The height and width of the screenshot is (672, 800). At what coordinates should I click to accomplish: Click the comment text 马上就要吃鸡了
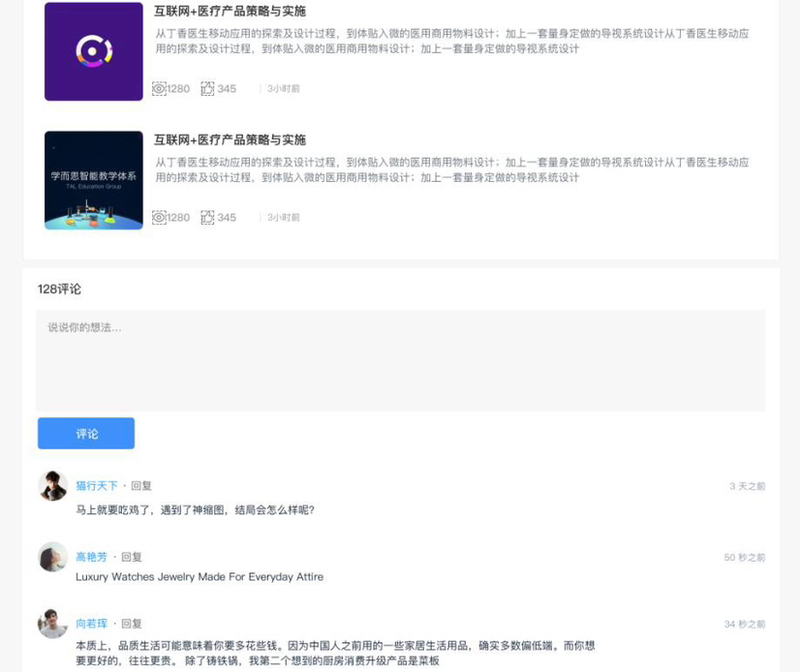(195, 510)
